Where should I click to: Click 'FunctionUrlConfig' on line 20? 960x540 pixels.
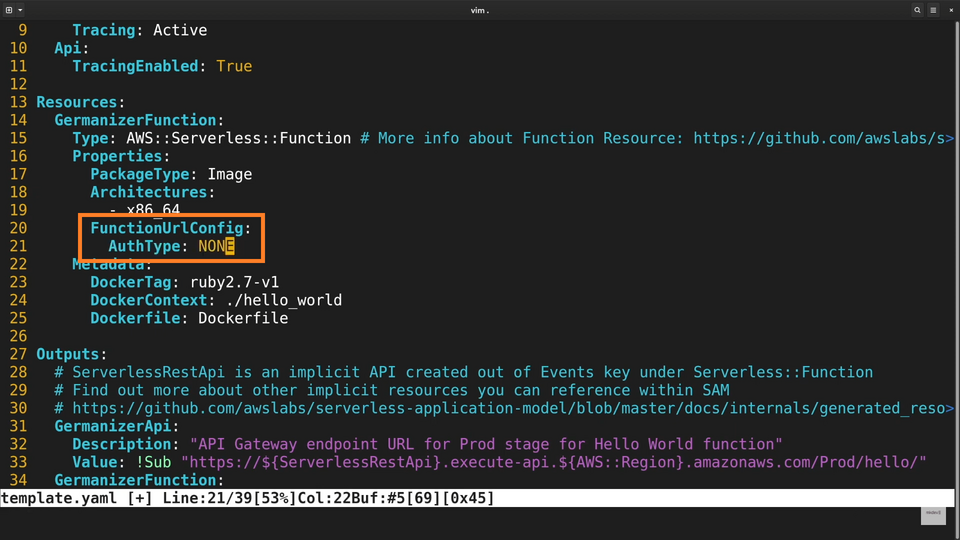[167, 228]
